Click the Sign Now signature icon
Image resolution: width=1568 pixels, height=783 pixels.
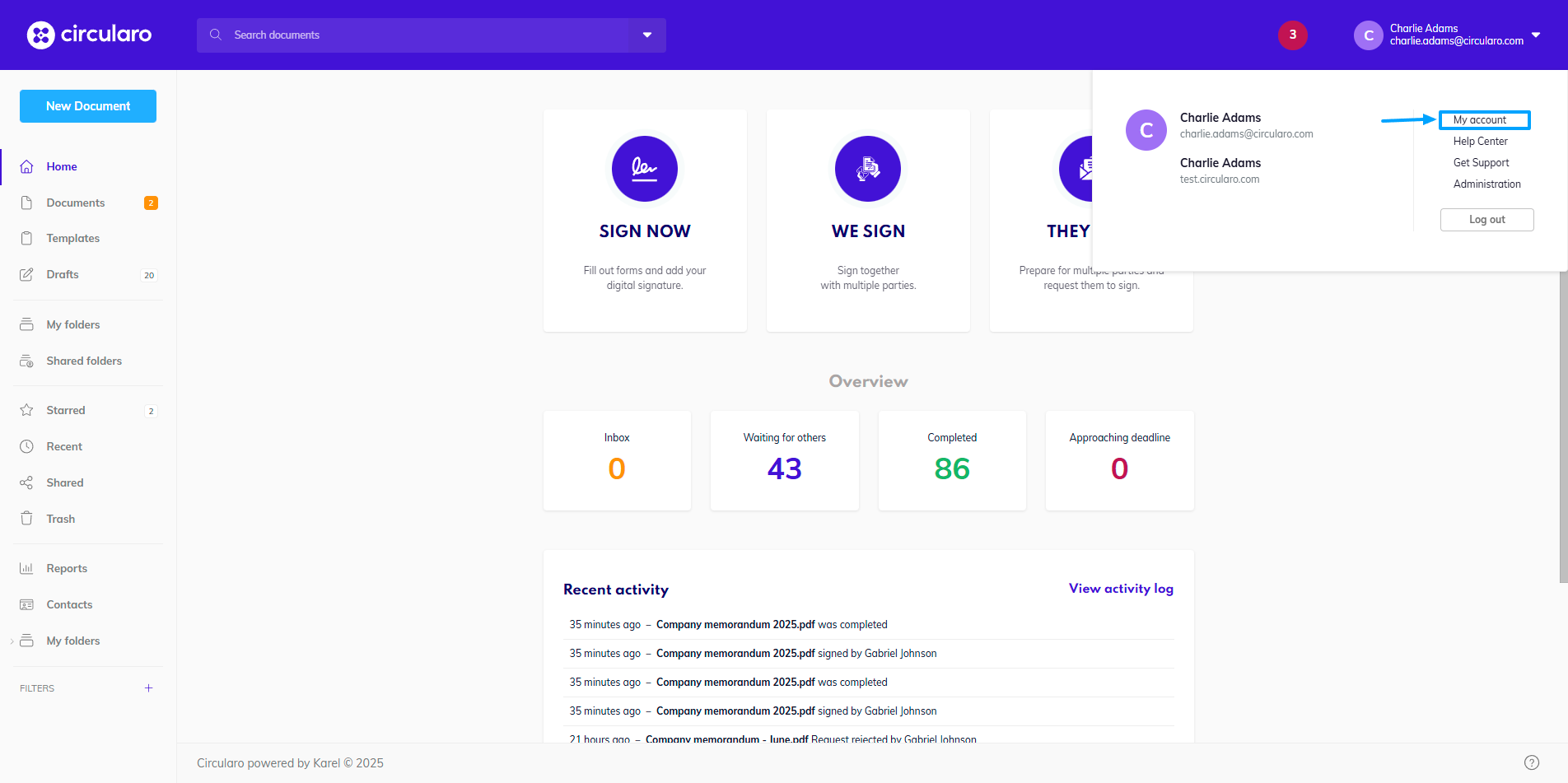coord(644,169)
